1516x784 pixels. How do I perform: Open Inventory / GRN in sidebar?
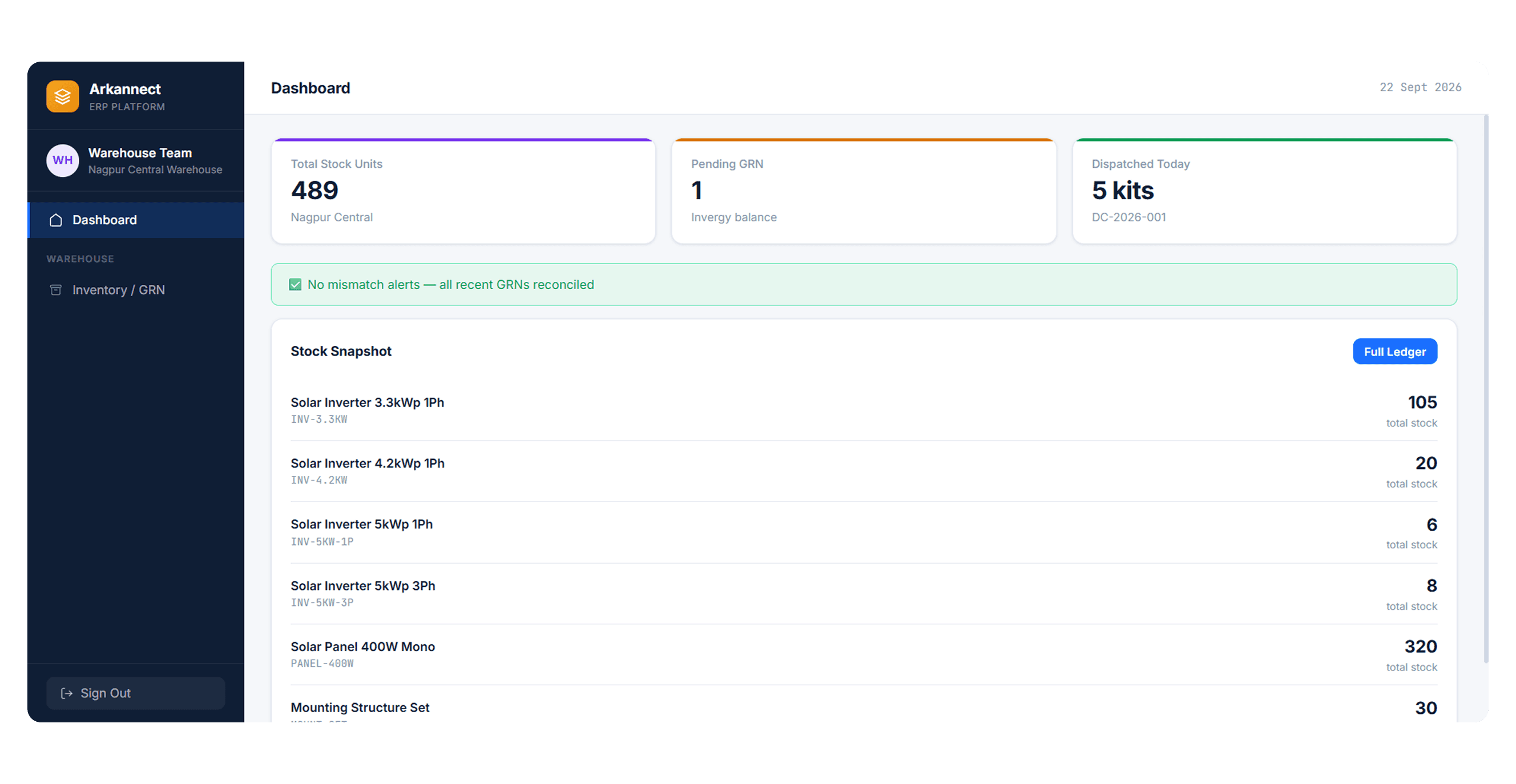pyautogui.click(x=136, y=290)
